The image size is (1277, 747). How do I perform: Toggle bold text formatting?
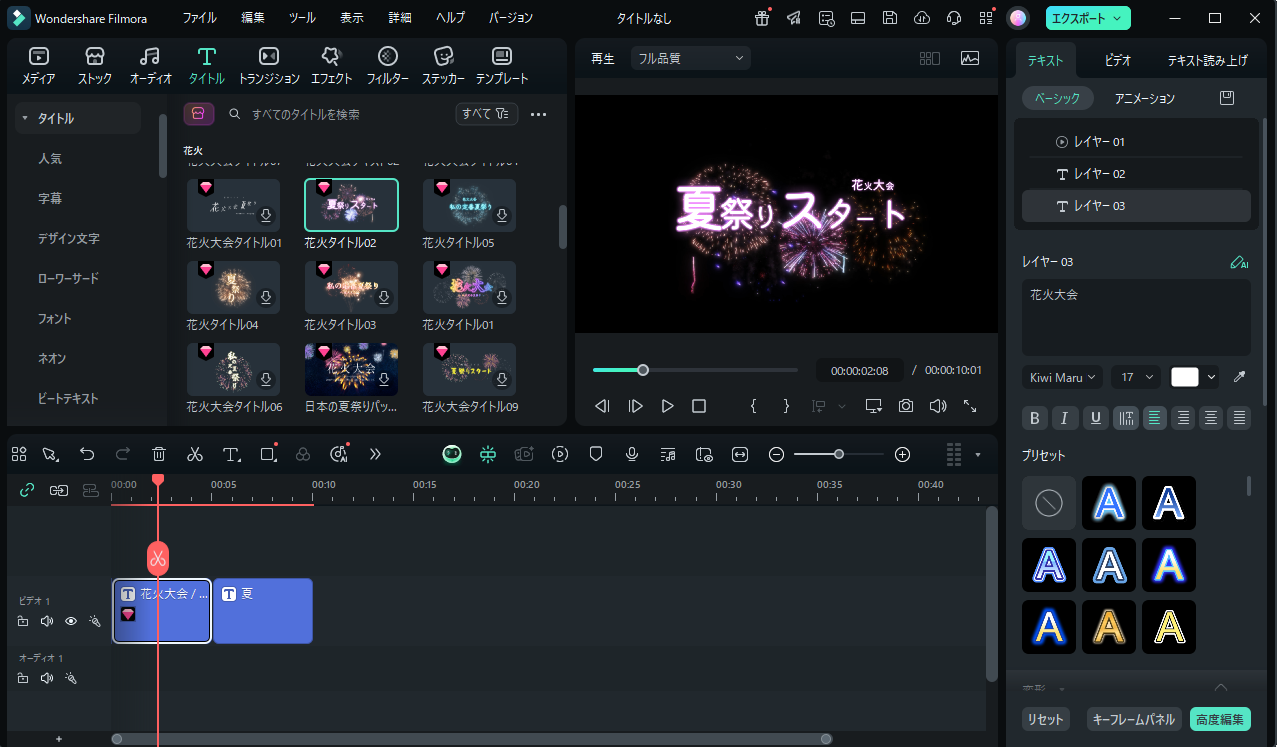[x=1035, y=418]
